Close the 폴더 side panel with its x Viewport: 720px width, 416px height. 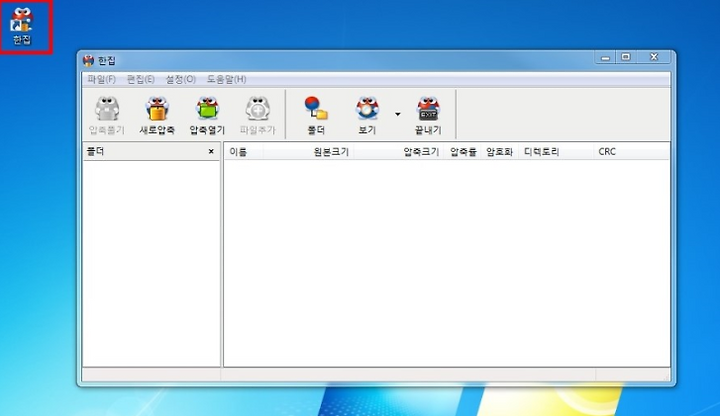[x=211, y=151]
